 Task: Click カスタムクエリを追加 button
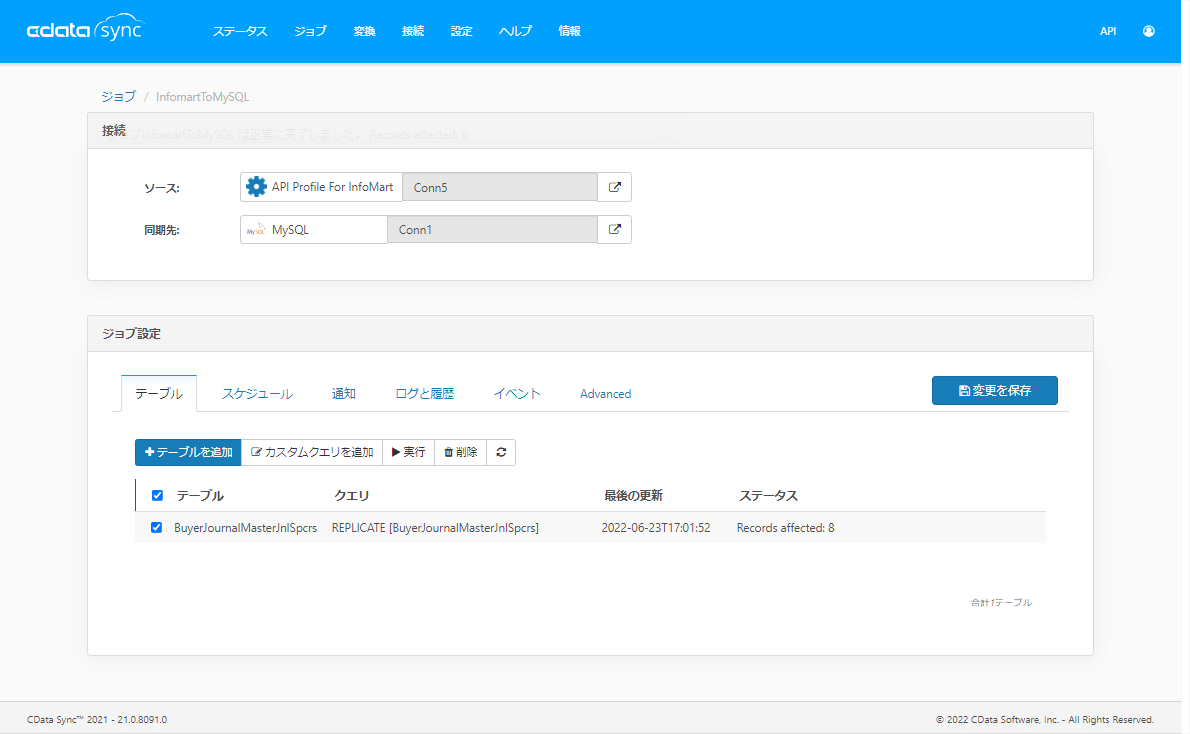pyautogui.click(x=312, y=452)
